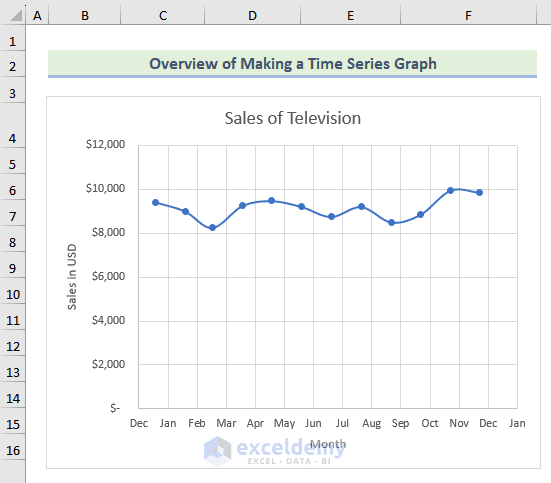Select column F header
Viewport: 551px width, 483px height.
[x=468, y=15]
